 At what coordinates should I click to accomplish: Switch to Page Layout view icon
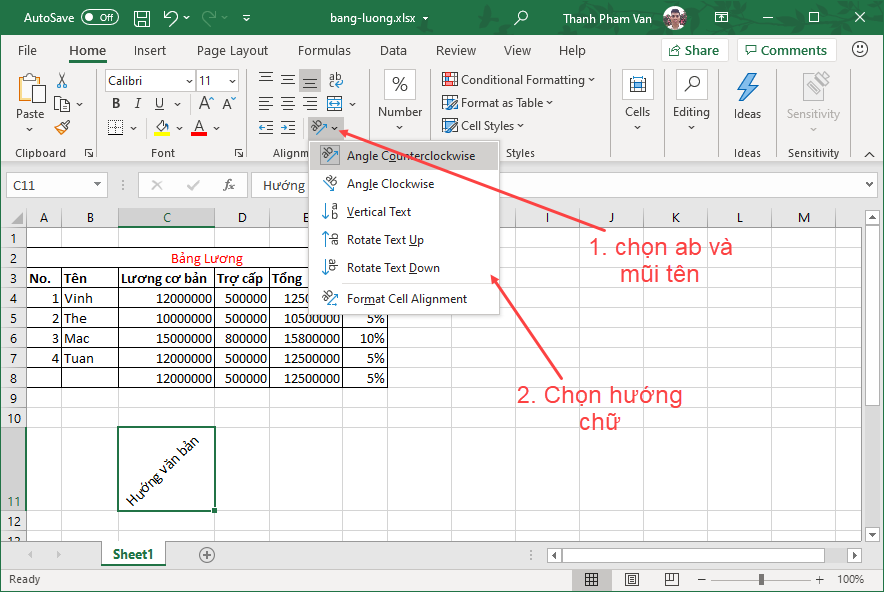pos(632,579)
